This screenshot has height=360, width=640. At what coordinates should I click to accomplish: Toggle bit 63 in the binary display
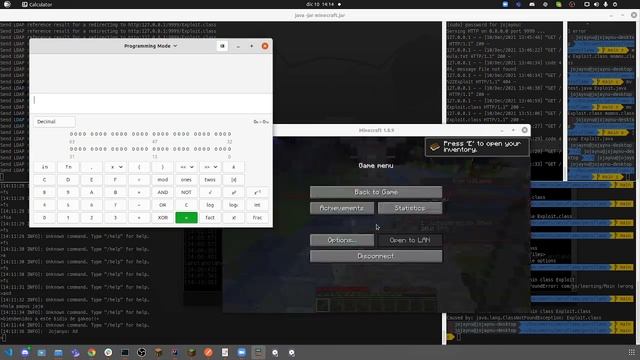click(x=72, y=134)
